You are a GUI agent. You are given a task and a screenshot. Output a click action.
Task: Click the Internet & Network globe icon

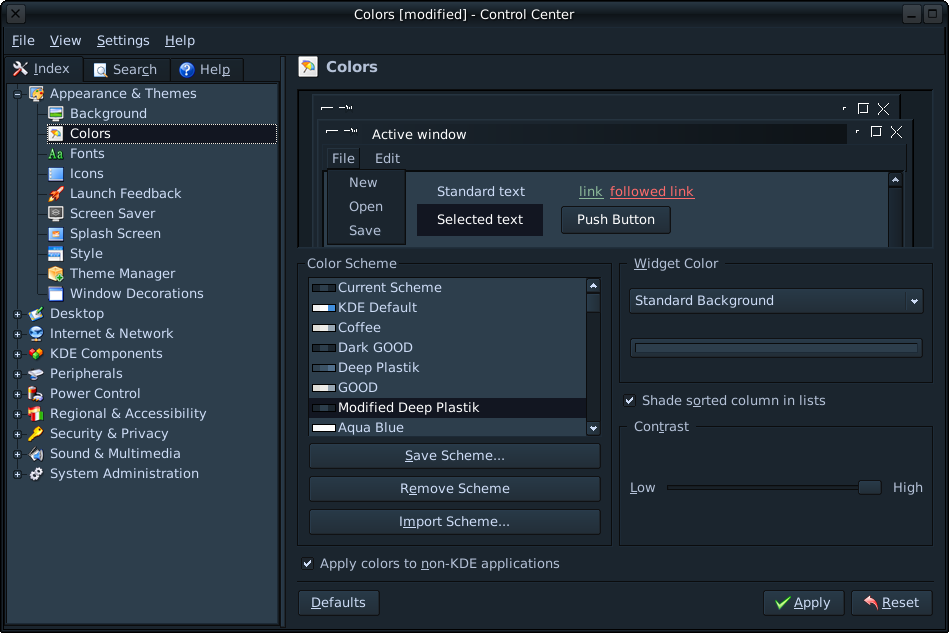[36, 333]
